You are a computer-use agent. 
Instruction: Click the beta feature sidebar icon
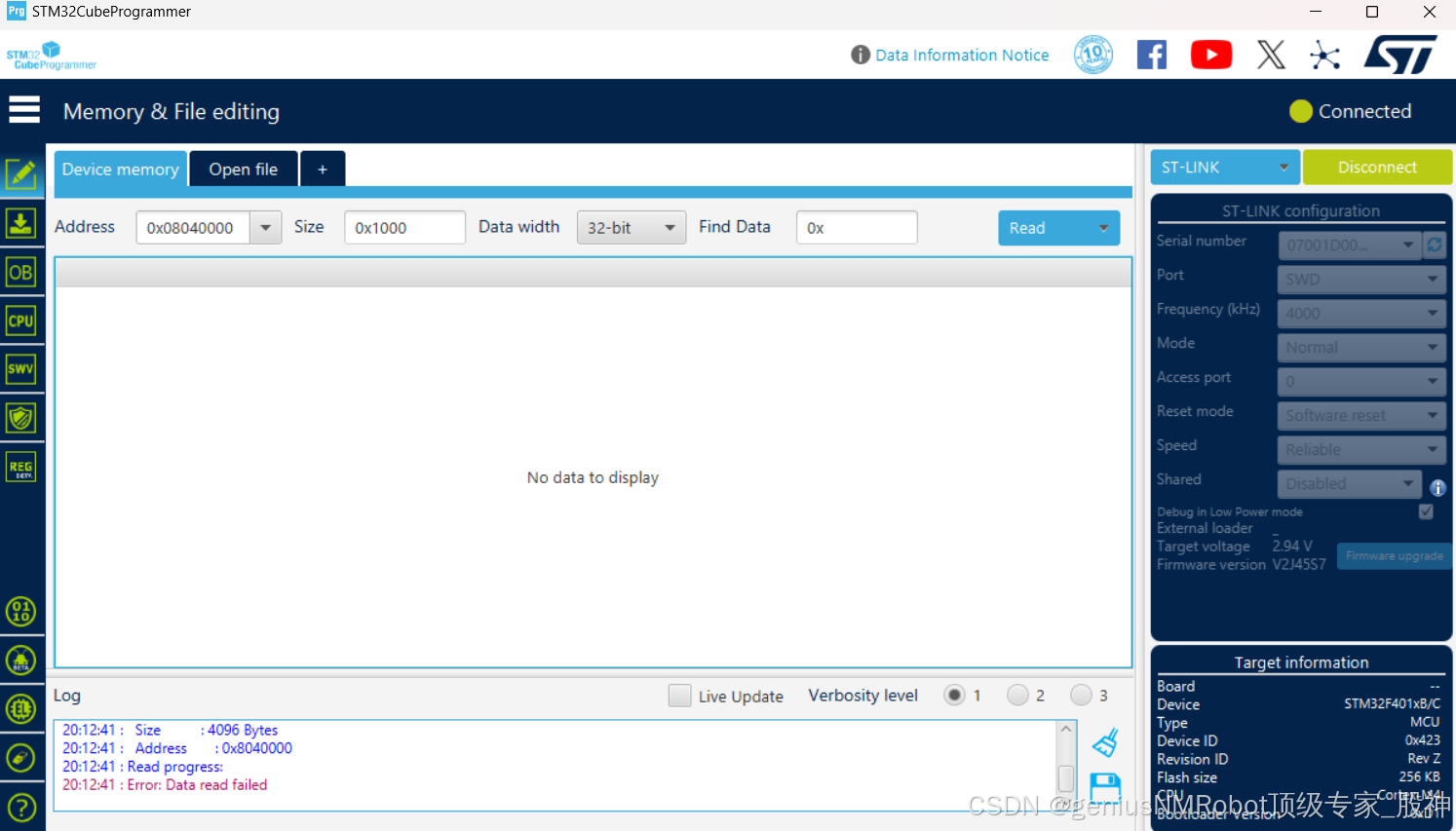21,661
